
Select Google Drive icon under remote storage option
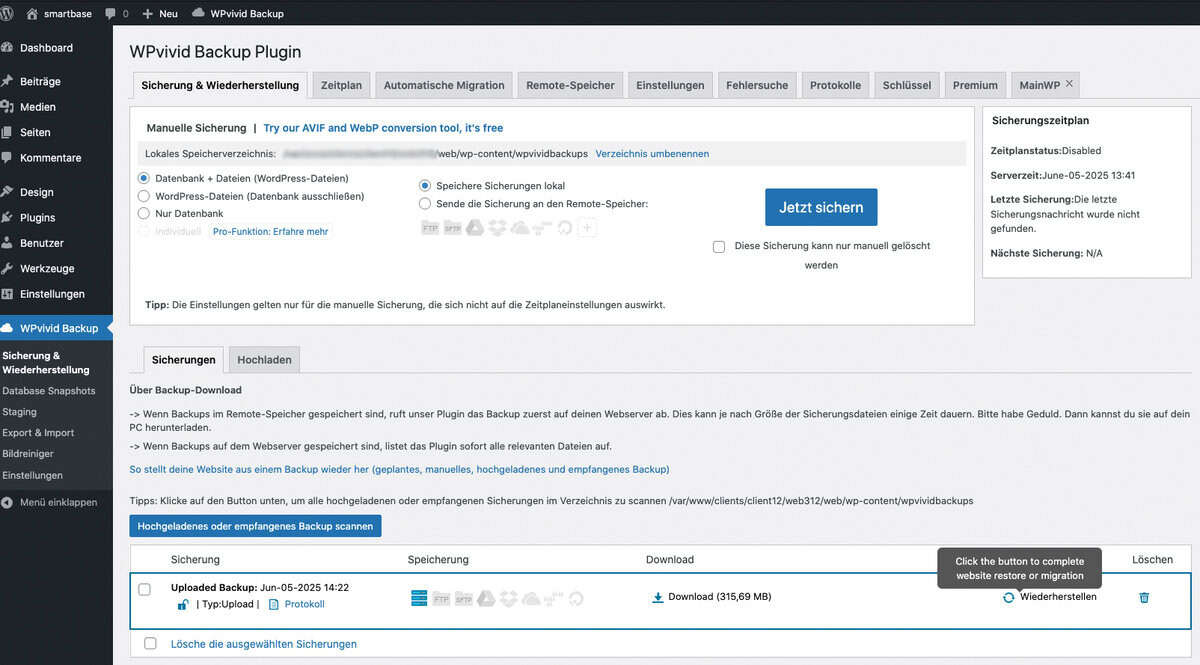(x=475, y=228)
